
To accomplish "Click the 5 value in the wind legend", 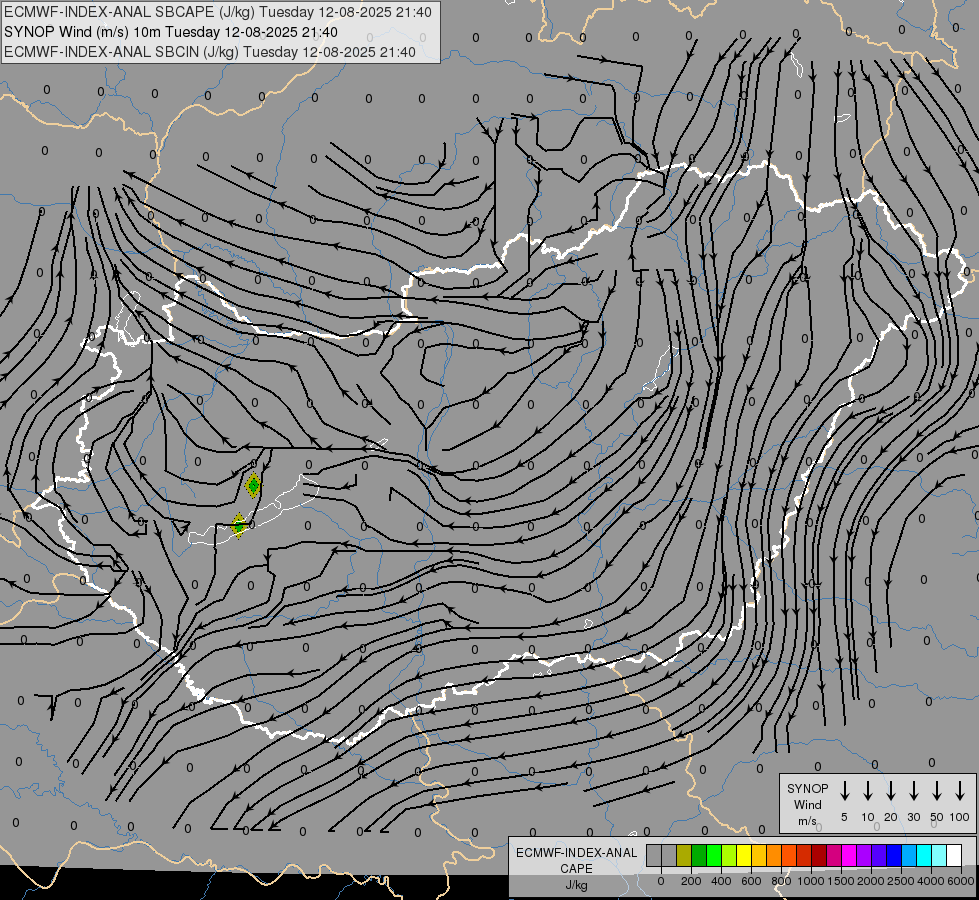I will pos(844,817).
